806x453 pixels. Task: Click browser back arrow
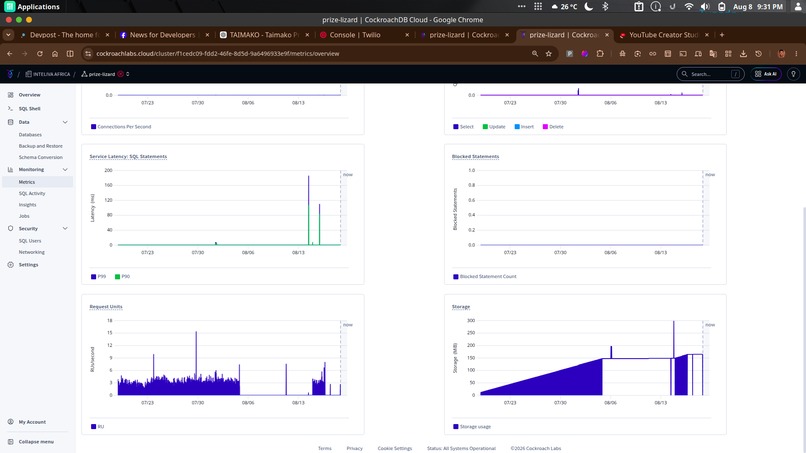(x=10, y=53)
